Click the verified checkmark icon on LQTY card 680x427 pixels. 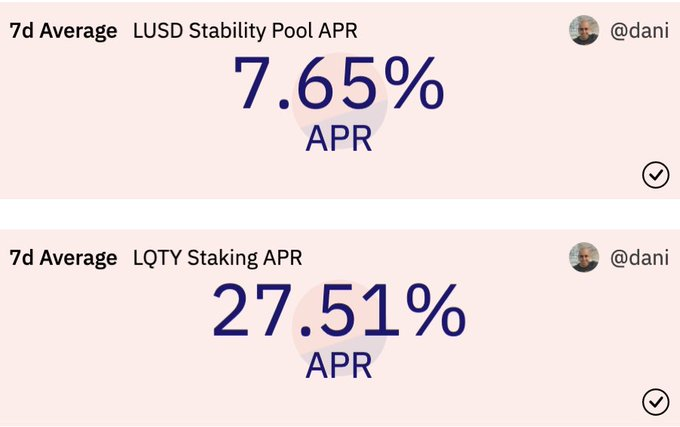tap(655, 402)
